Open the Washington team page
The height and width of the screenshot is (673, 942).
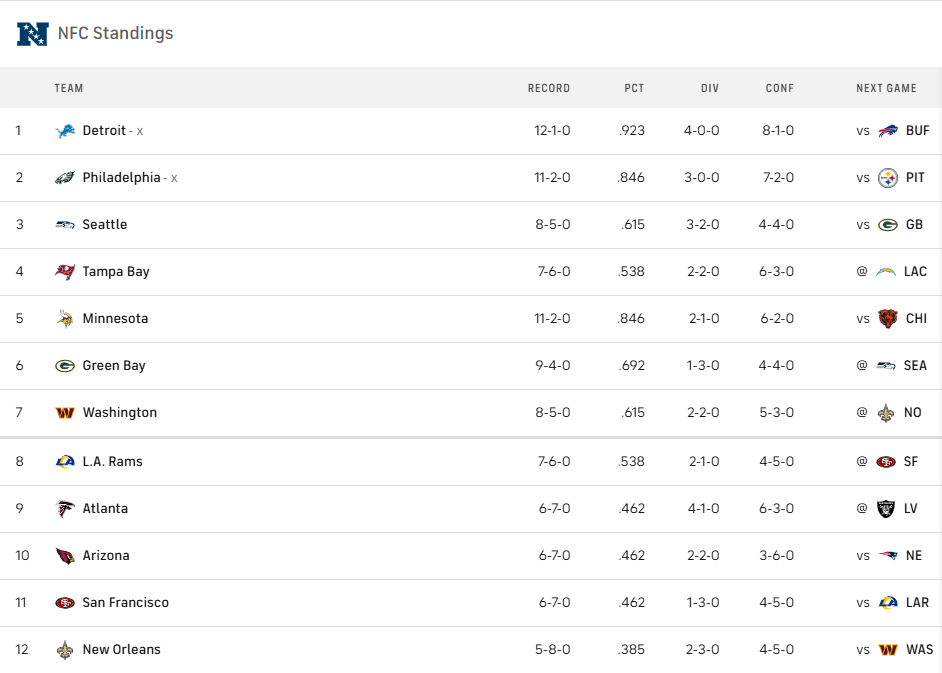(120, 413)
